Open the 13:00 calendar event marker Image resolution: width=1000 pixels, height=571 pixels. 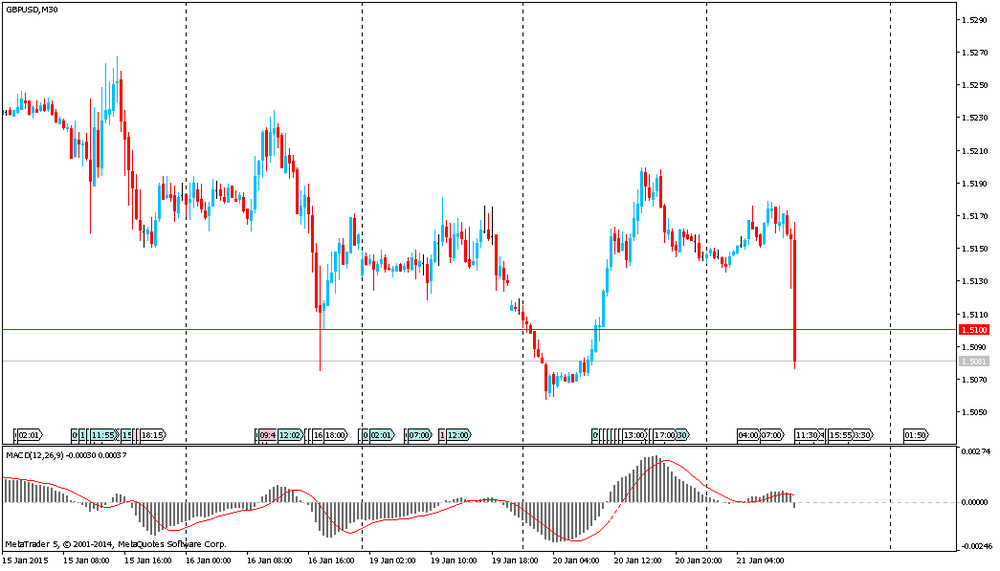point(634,435)
